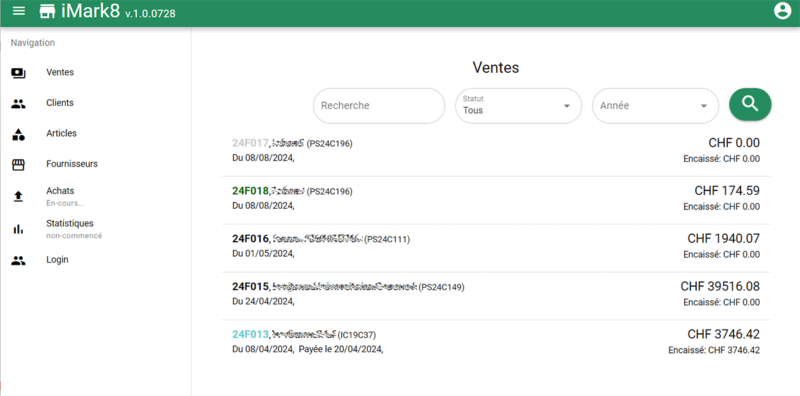Go to Fournisseurs in navigation

click(72, 164)
